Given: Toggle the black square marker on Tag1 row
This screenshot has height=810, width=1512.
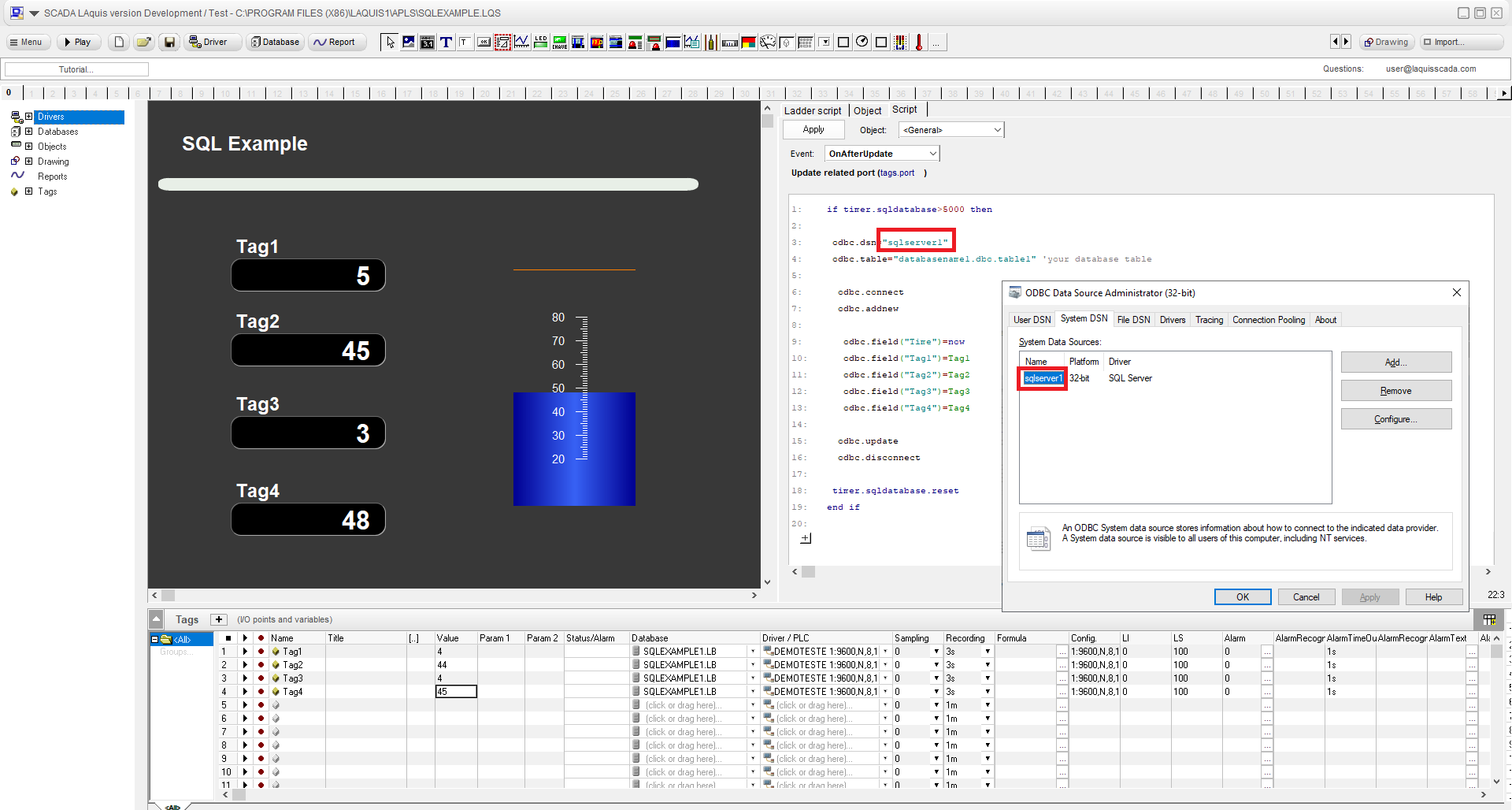Looking at the screenshot, I should coord(228,651).
